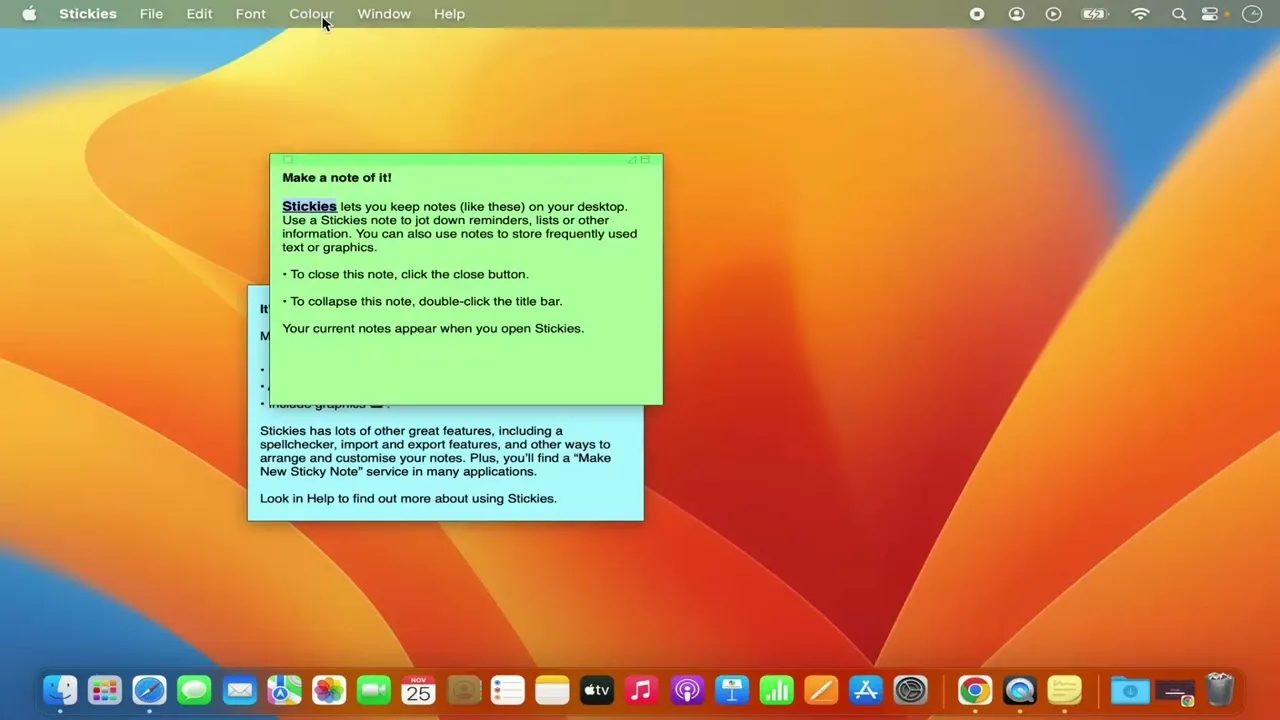This screenshot has height=720, width=1280.
Task: Open Podcasts from the Dock
Action: coord(687,690)
